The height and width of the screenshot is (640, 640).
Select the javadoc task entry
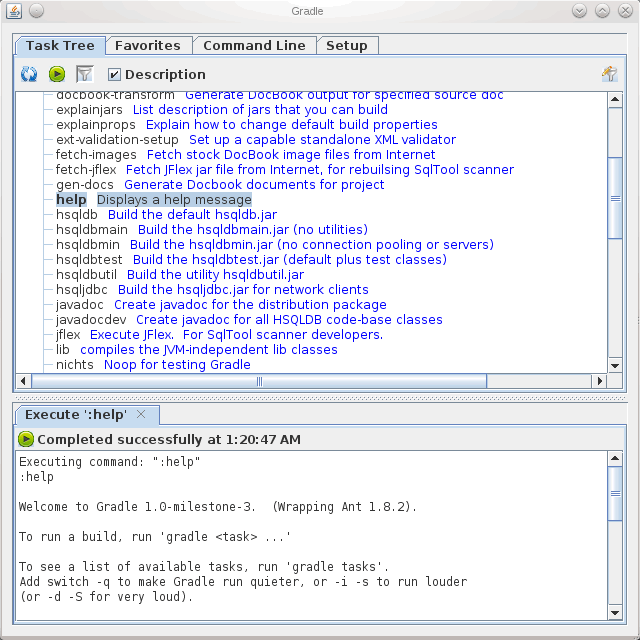click(80, 305)
